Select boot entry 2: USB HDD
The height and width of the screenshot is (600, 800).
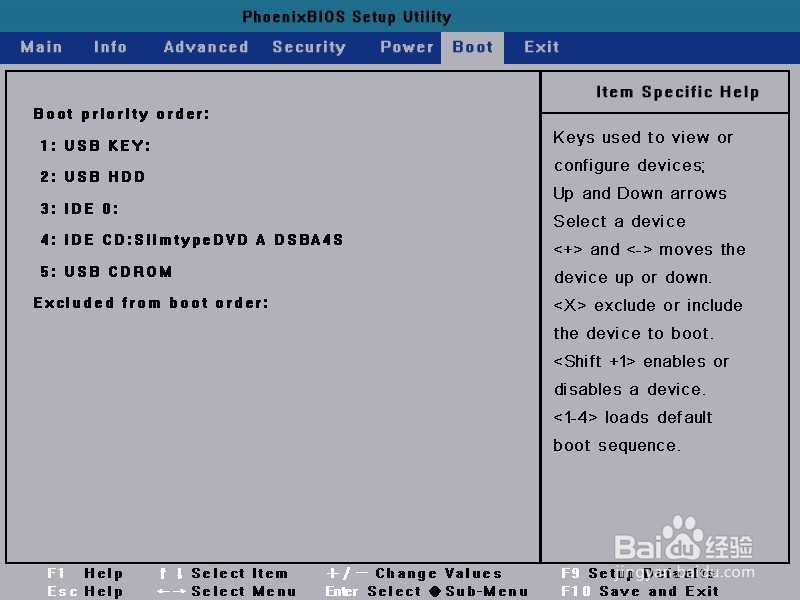pyautogui.click(x=93, y=177)
